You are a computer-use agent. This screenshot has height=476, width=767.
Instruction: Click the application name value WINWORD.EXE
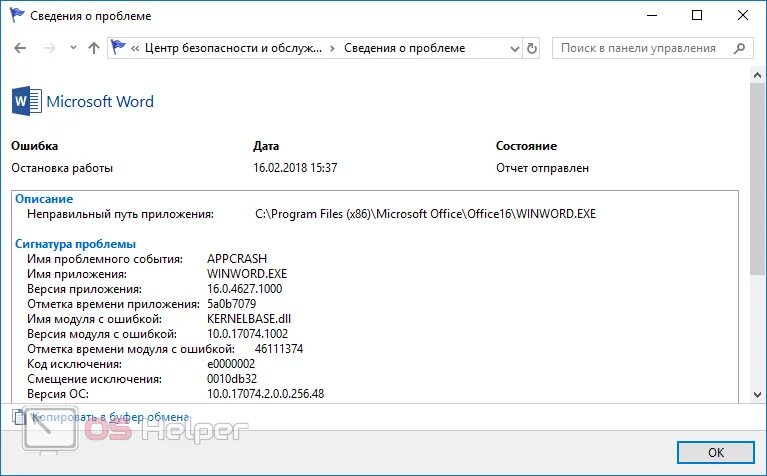click(x=247, y=274)
